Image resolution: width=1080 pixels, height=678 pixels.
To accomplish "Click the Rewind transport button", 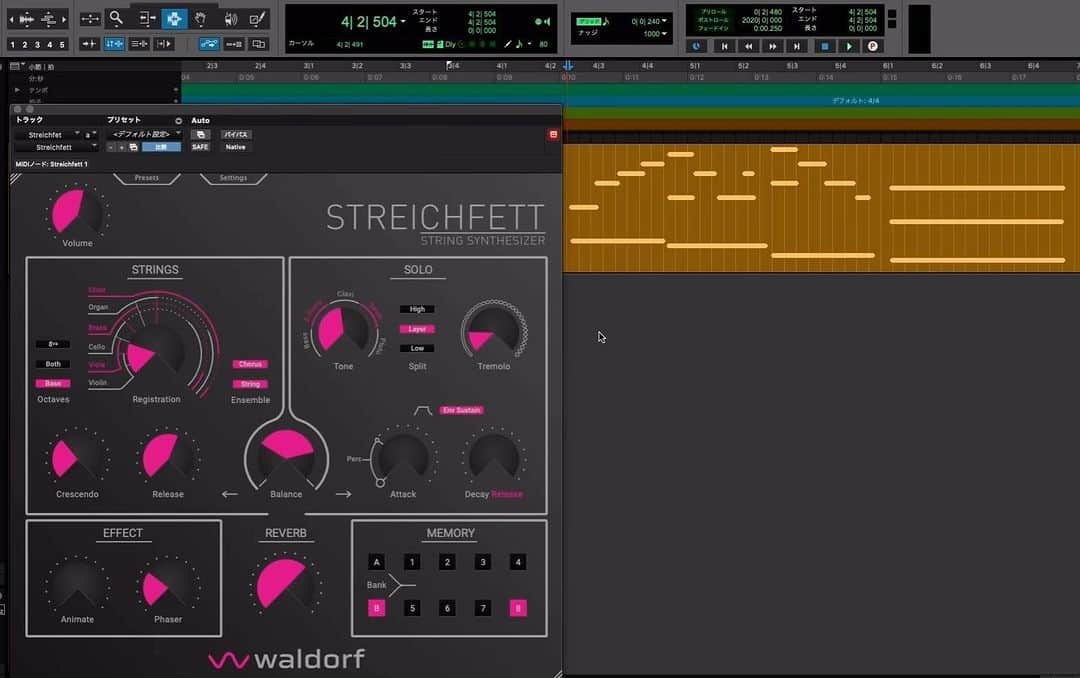I will pyautogui.click(x=748, y=46).
